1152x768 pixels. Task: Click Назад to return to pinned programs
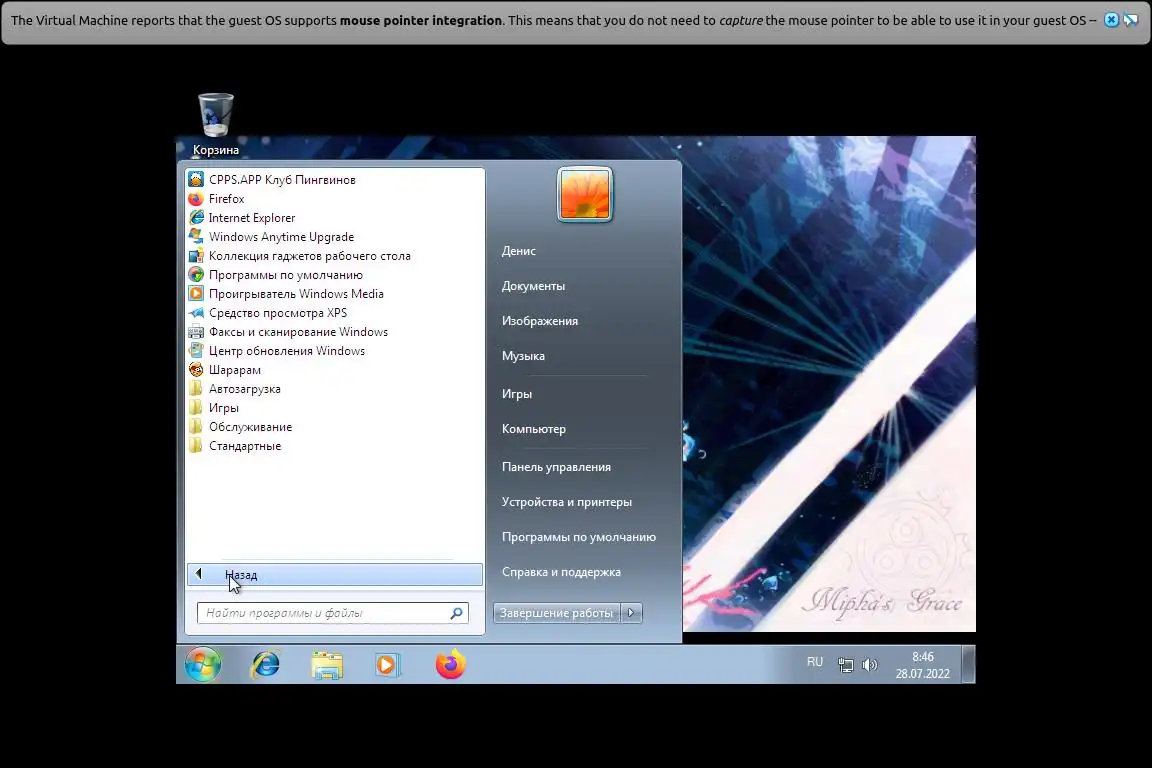(335, 575)
